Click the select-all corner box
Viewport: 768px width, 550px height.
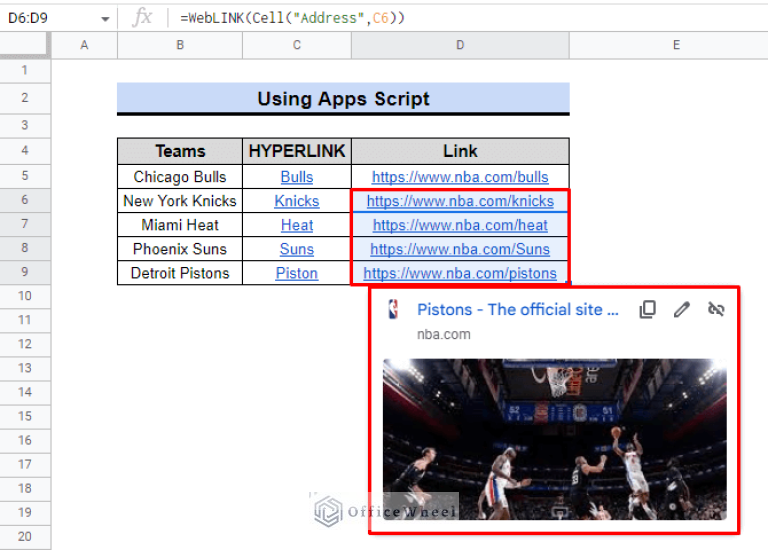25,45
